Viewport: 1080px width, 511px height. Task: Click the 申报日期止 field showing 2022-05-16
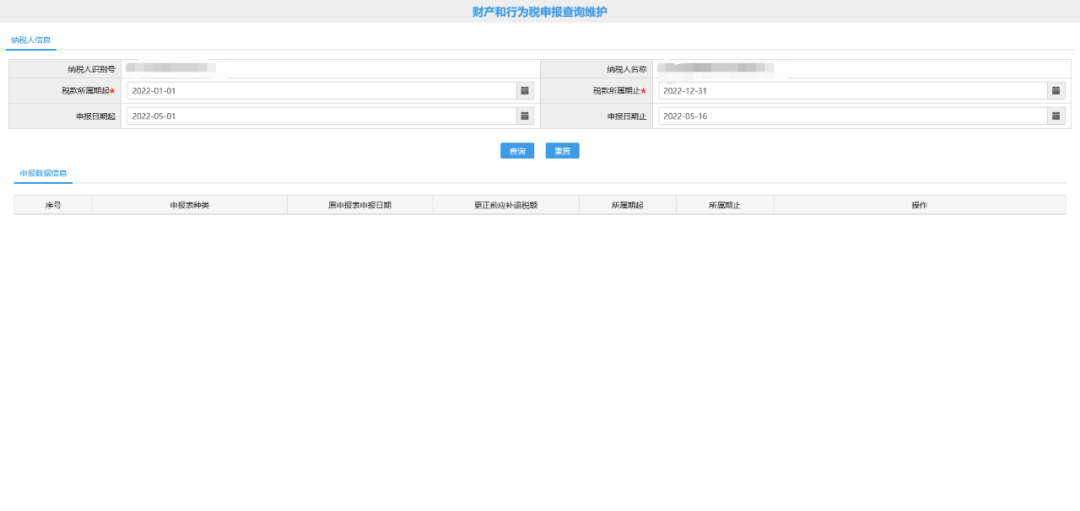pyautogui.click(x=852, y=116)
